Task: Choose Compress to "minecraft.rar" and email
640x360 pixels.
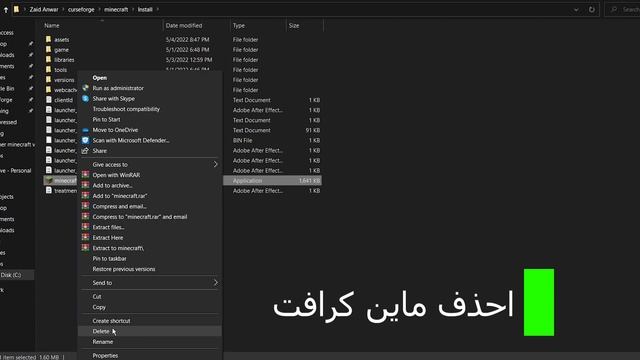Action: point(140,217)
